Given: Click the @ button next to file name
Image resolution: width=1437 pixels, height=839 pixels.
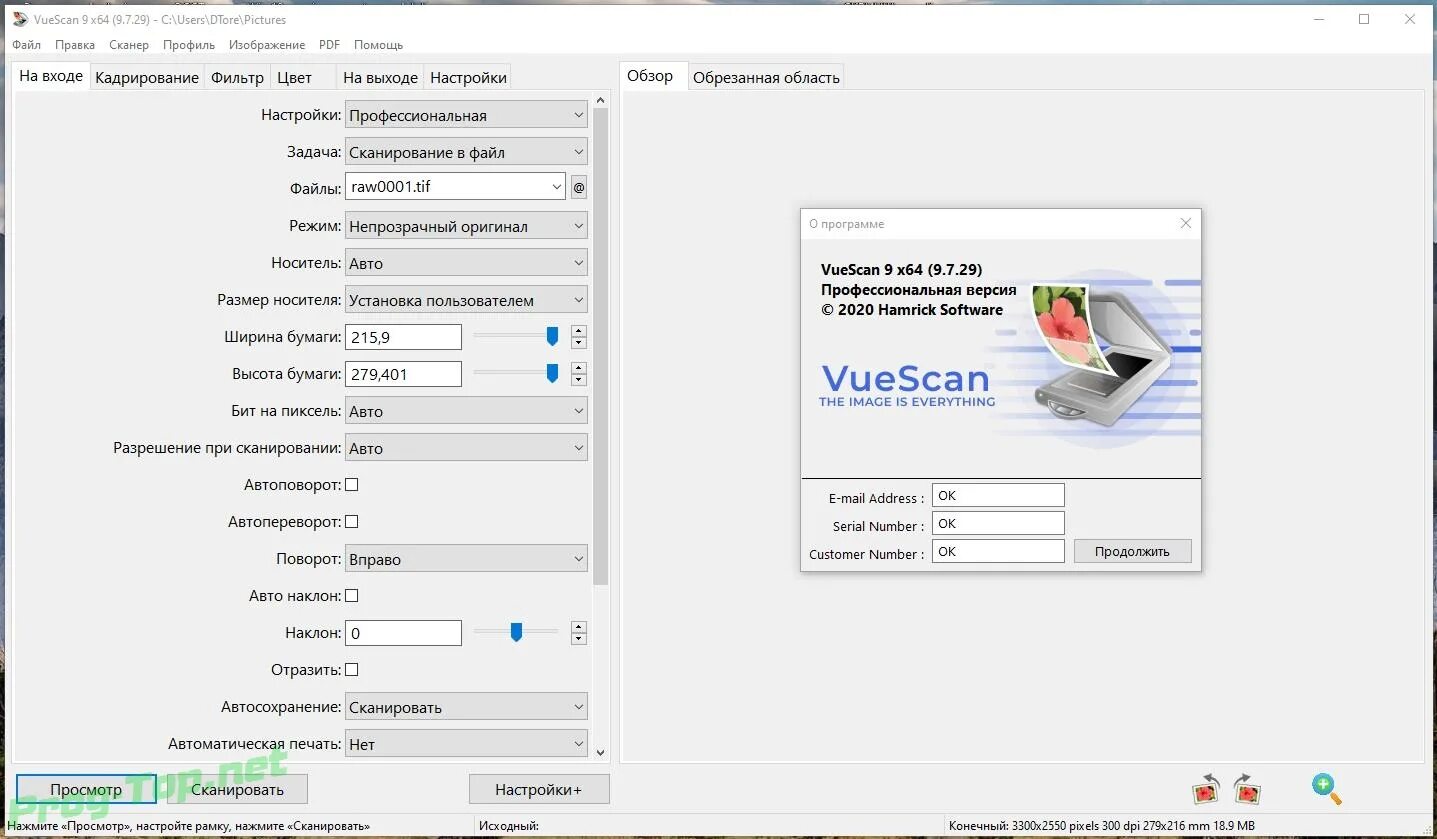Looking at the screenshot, I should click(578, 187).
